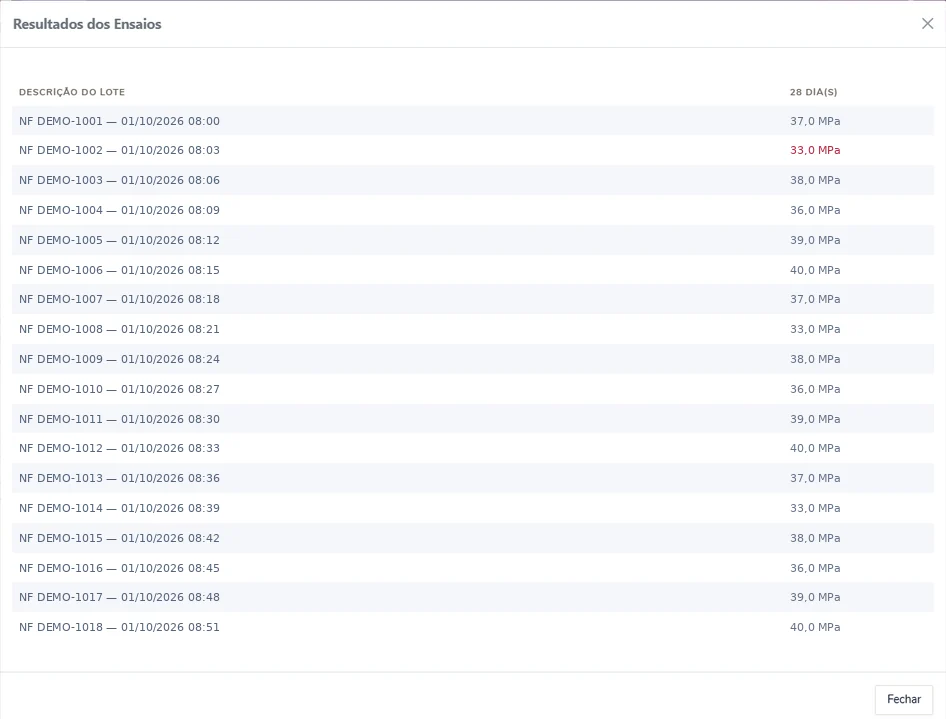Click the 39,0 MPa result for DEMO-1011
This screenshot has width=946, height=719.
tap(815, 419)
